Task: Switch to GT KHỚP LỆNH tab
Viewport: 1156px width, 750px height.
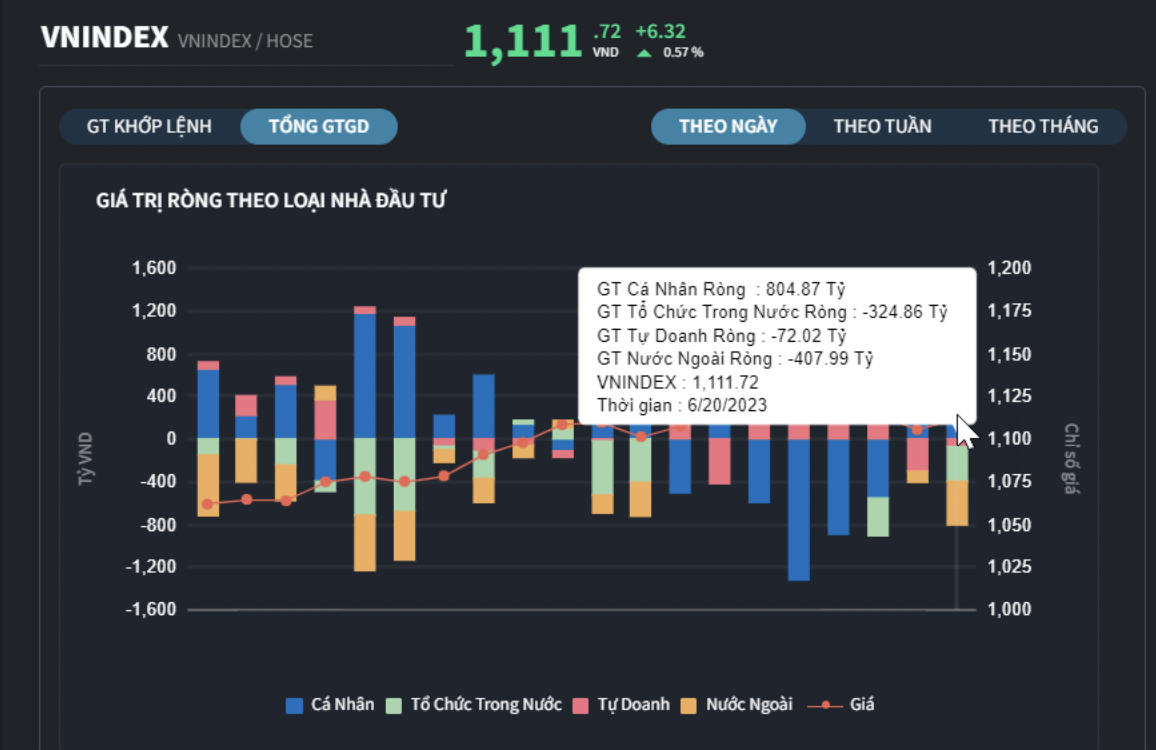Action: click(149, 126)
